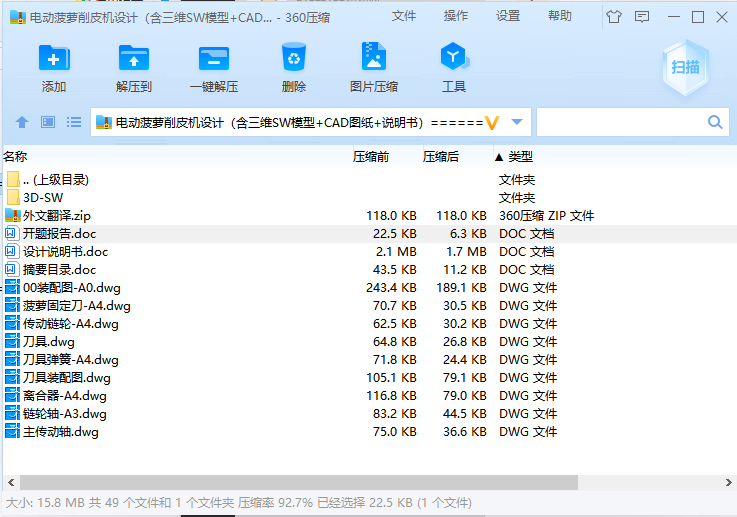Click the search magnifier icon
Viewport: 737px width, 517px height.
pos(715,122)
